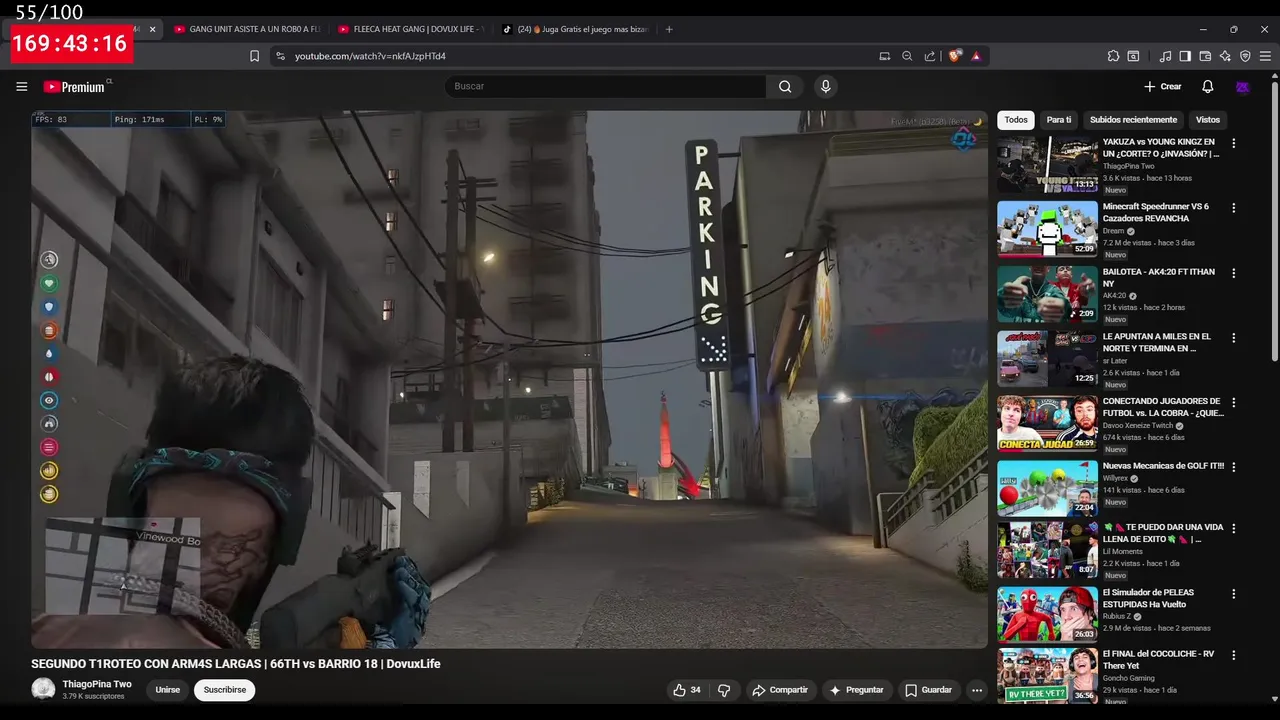Open Brave Rewards triangle icon
1280x720 pixels.
click(976, 56)
